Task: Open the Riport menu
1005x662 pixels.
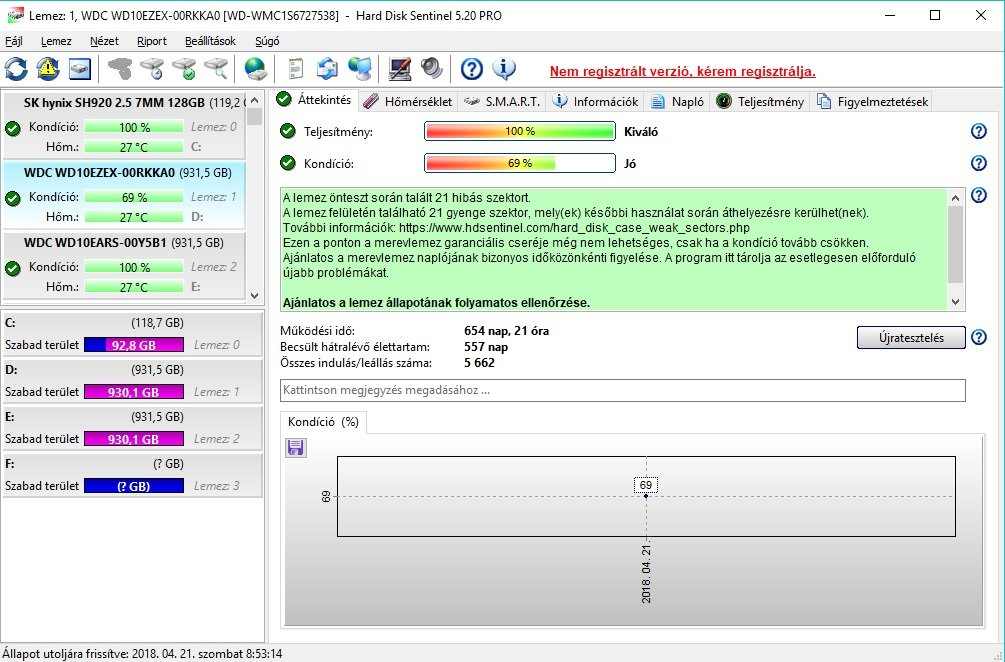Action: pyautogui.click(x=151, y=41)
